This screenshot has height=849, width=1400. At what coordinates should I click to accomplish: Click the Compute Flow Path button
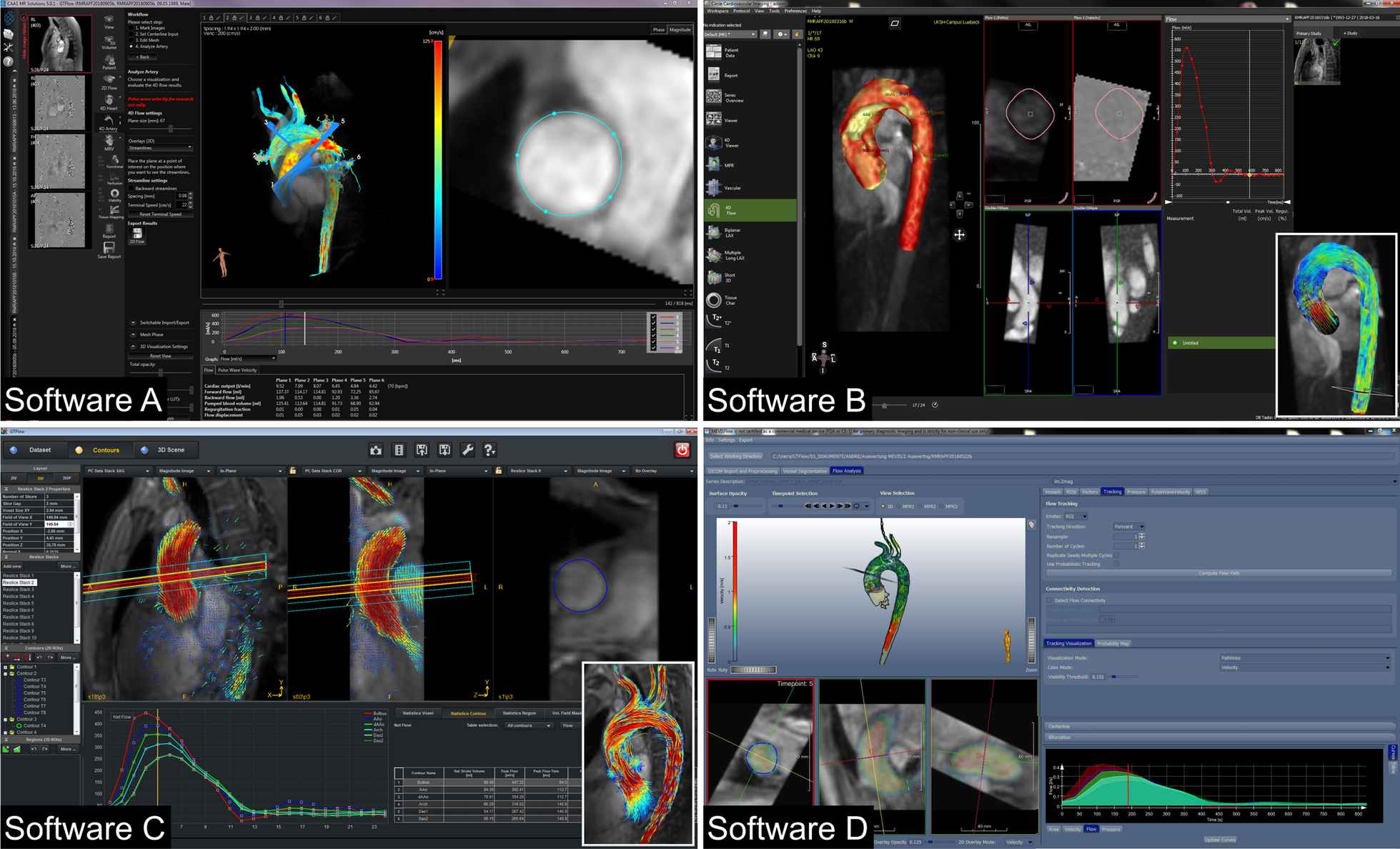1218,573
